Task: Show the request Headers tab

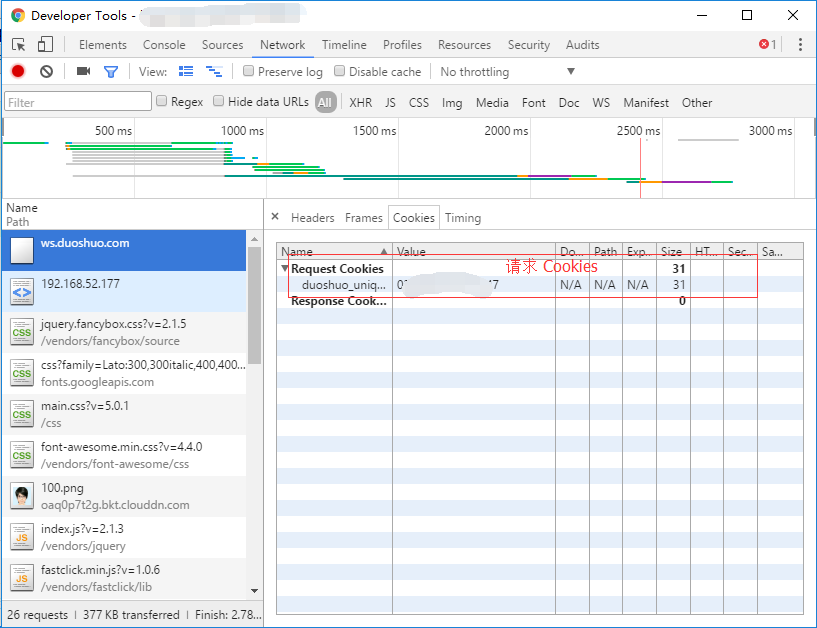Action: (313, 218)
